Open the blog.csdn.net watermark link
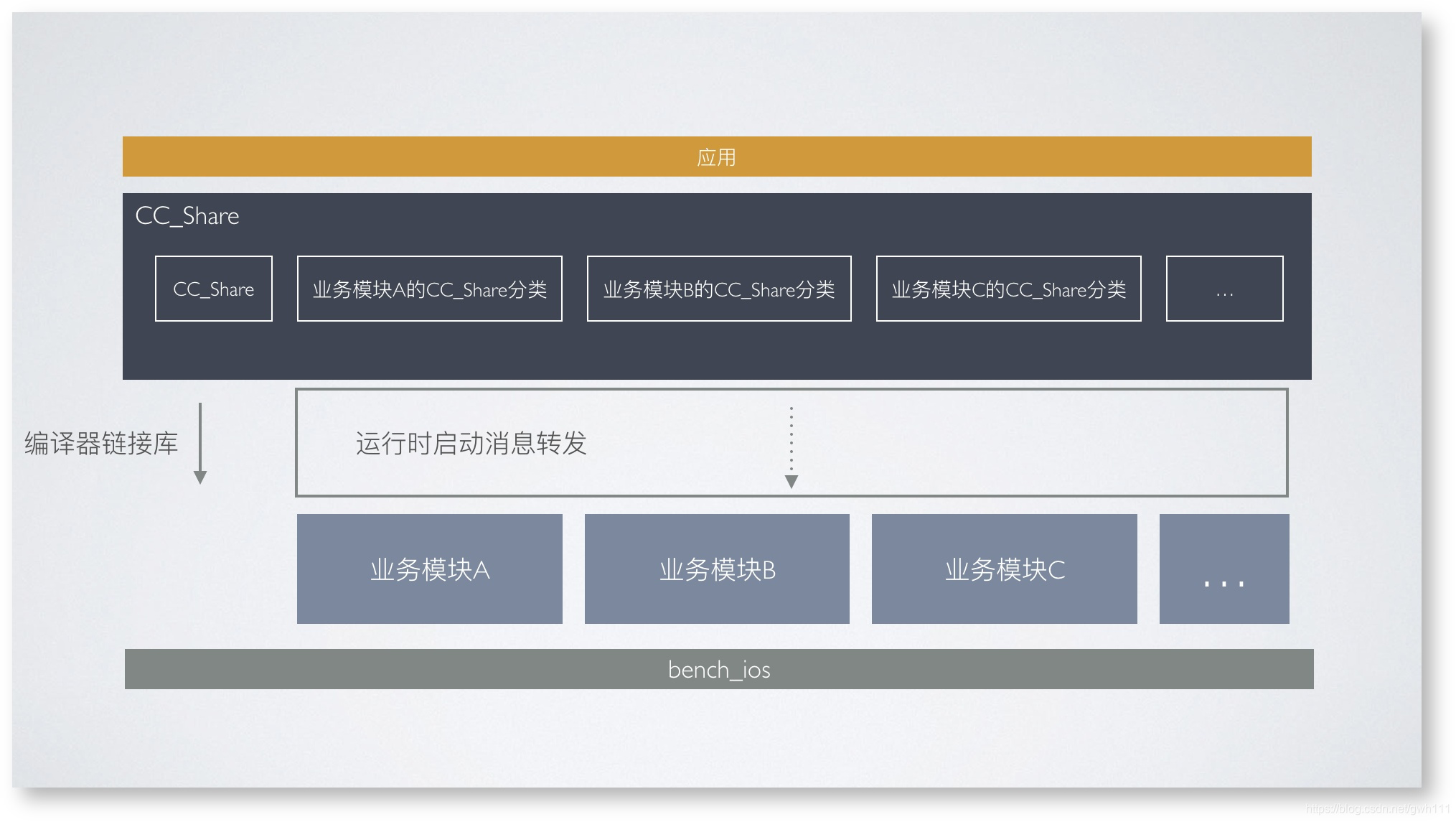Image resolution: width=1456 pixels, height=822 pixels. point(1376,808)
